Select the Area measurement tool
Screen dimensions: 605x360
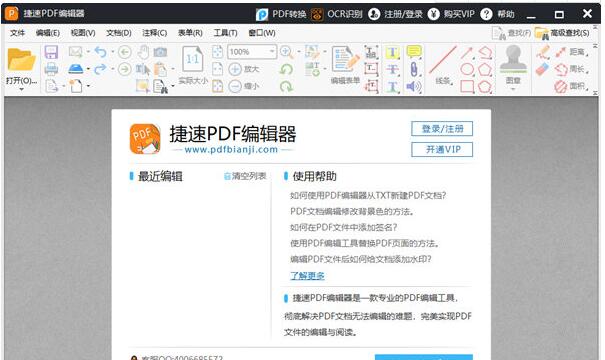tap(571, 86)
